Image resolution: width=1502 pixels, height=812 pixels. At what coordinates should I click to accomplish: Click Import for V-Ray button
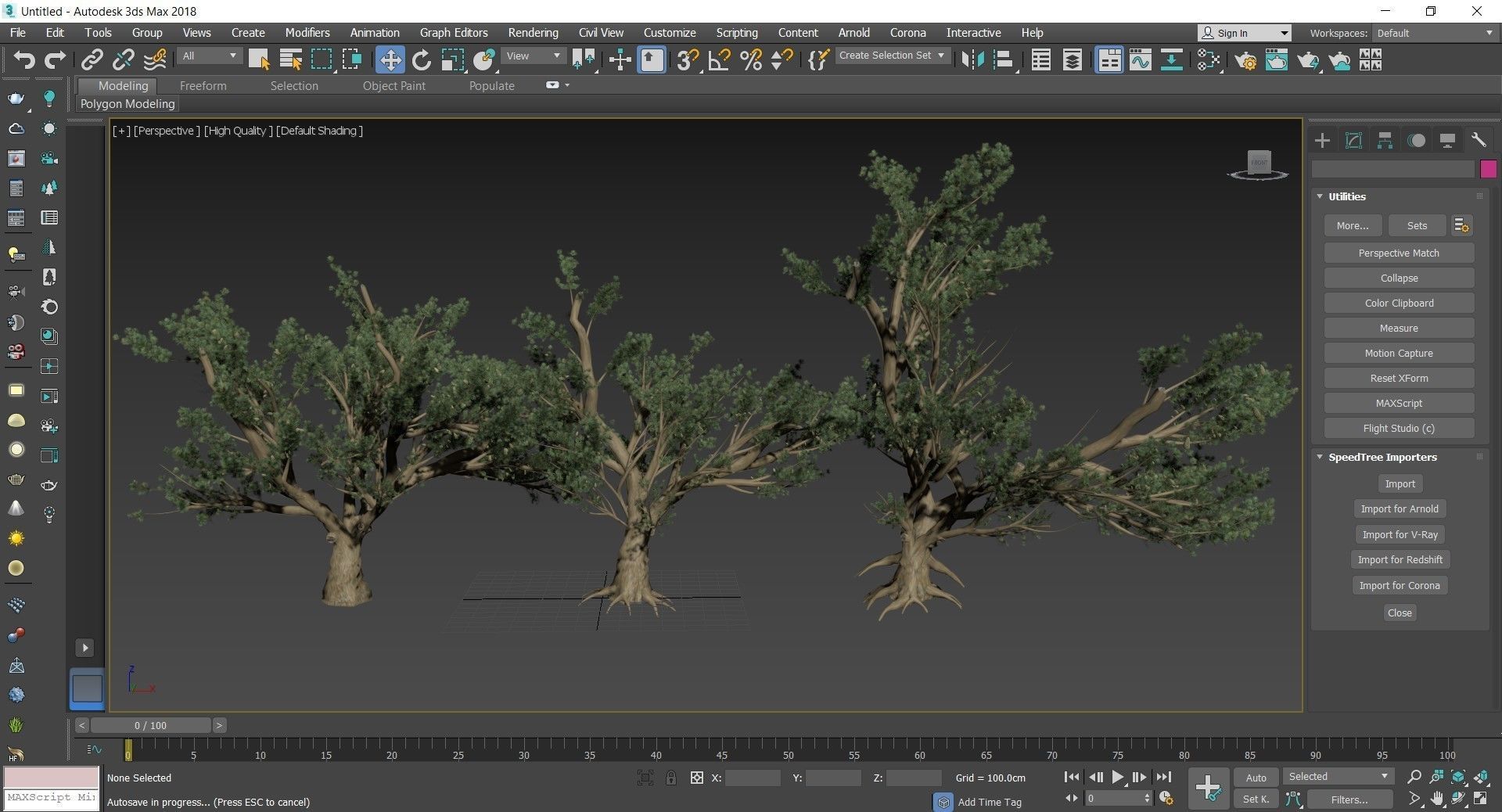pos(1400,534)
